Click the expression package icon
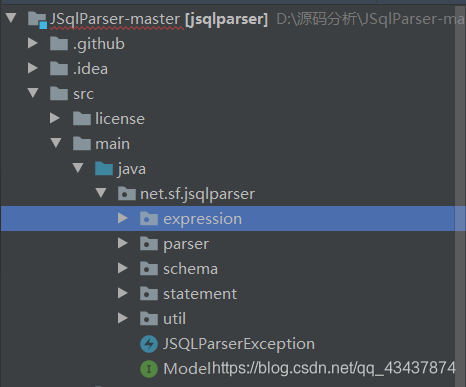 point(149,219)
